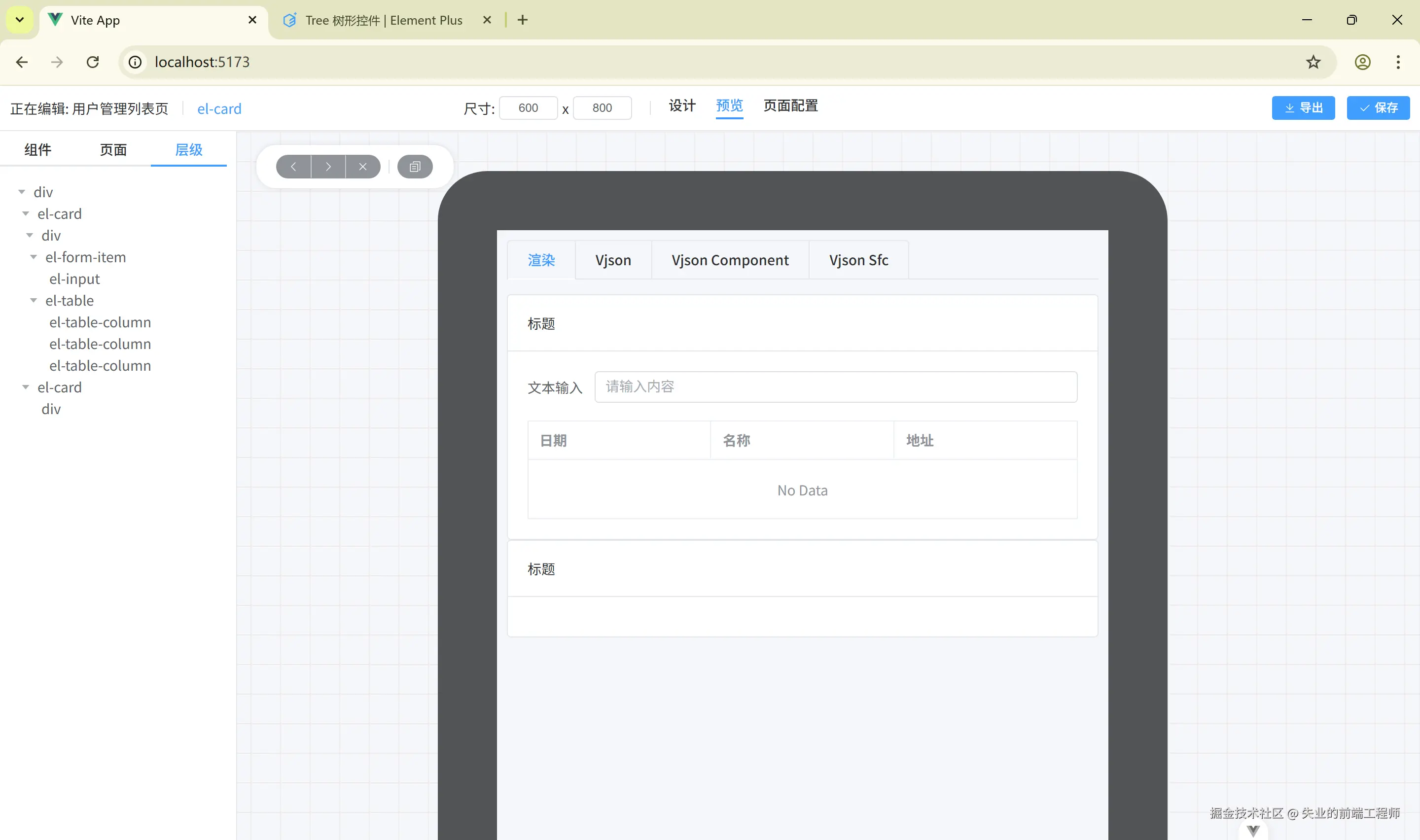Screen dimensions: 1420x840
Task: Click the site info icon in address bar
Action: 135,62
